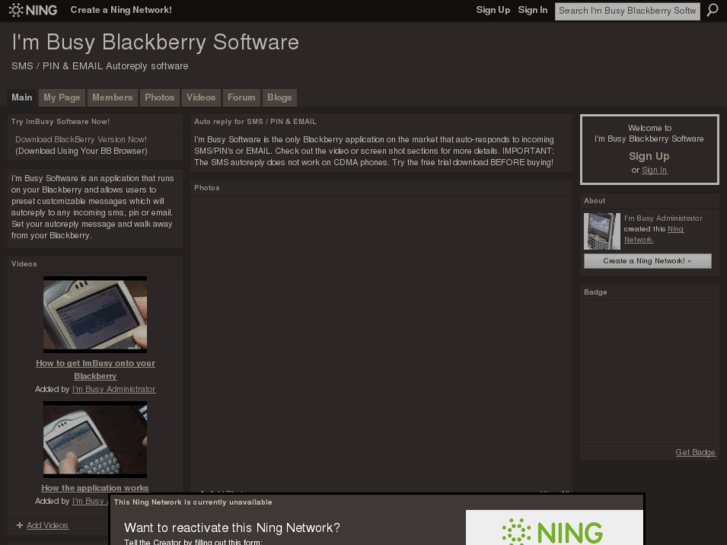
Task: Click the Get Badge link
Action: 695,452
